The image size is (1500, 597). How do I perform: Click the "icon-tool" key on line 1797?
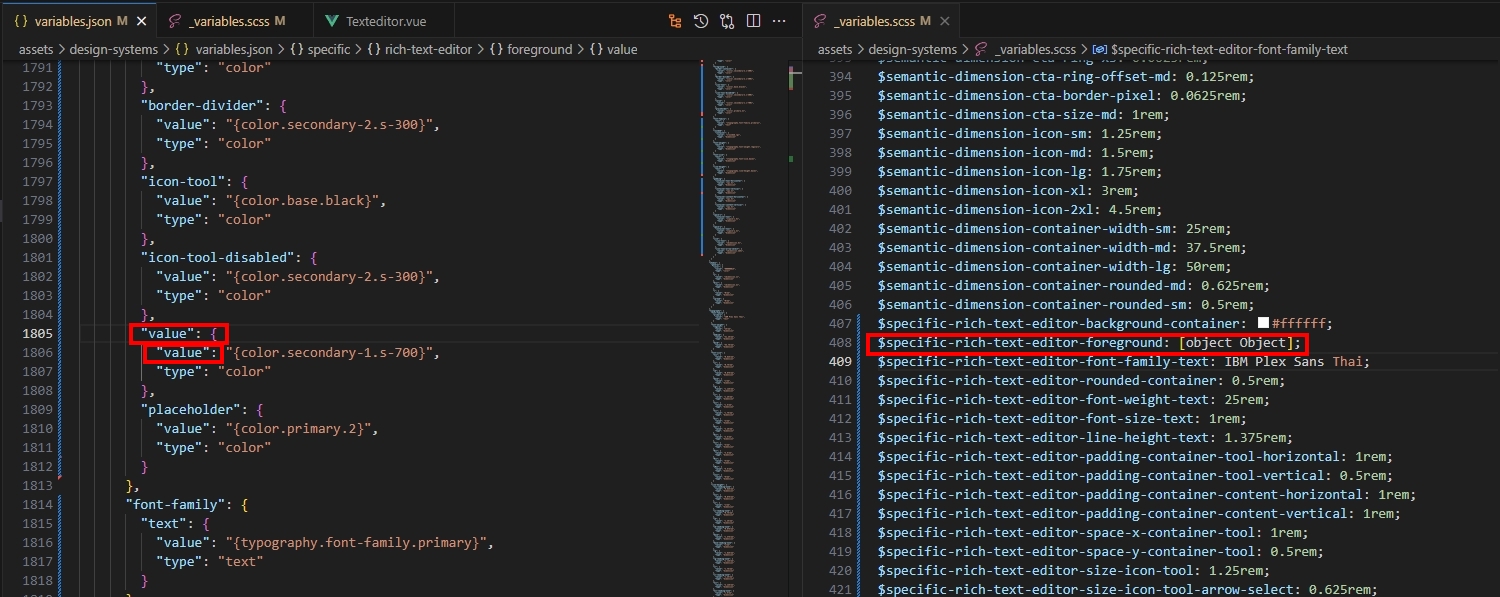click(184, 181)
